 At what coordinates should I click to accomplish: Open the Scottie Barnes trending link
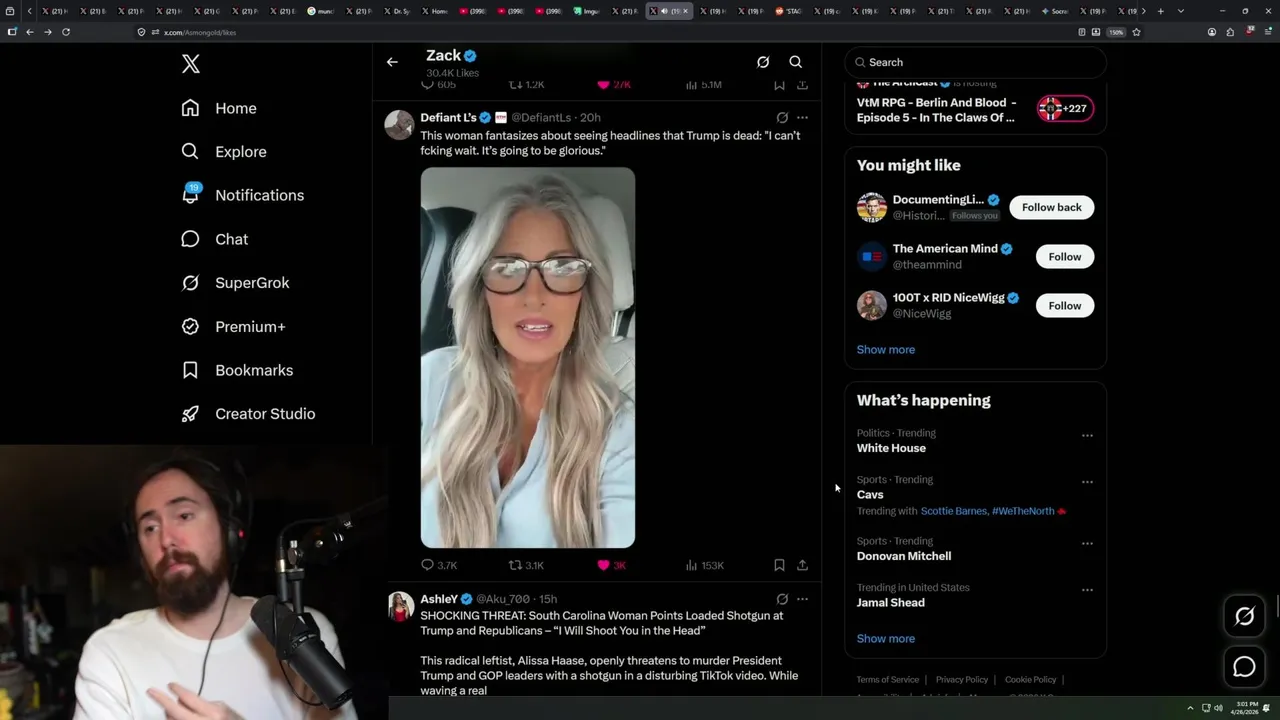pos(953,511)
